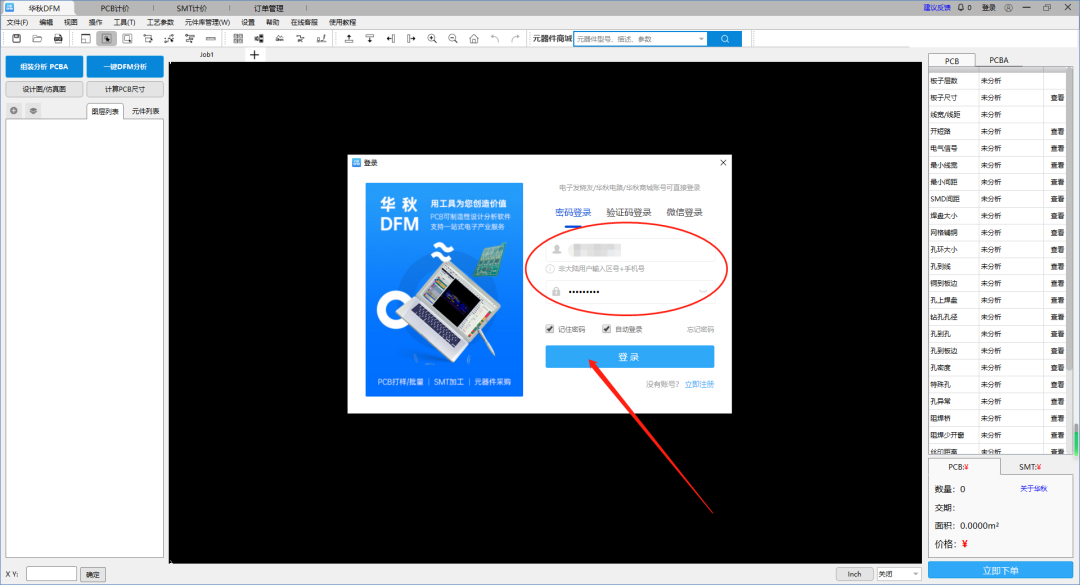Select the SMT price tab
This screenshot has height=585, width=1080.
point(1030,466)
